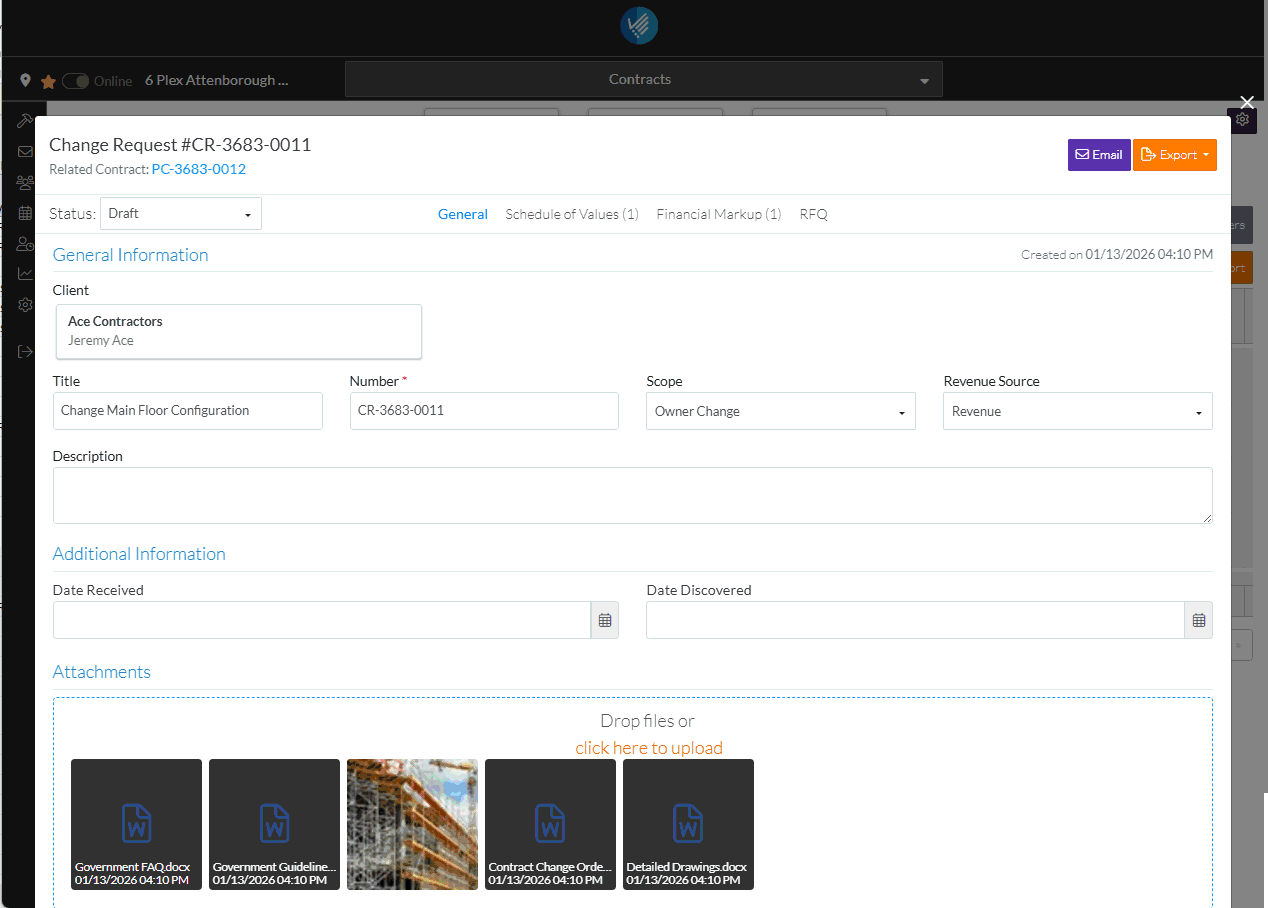Image resolution: width=1268 pixels, height=908 pixels.
Task: Open Date Discovered calendar picker icon
Action: click(x=1198, y=620)
